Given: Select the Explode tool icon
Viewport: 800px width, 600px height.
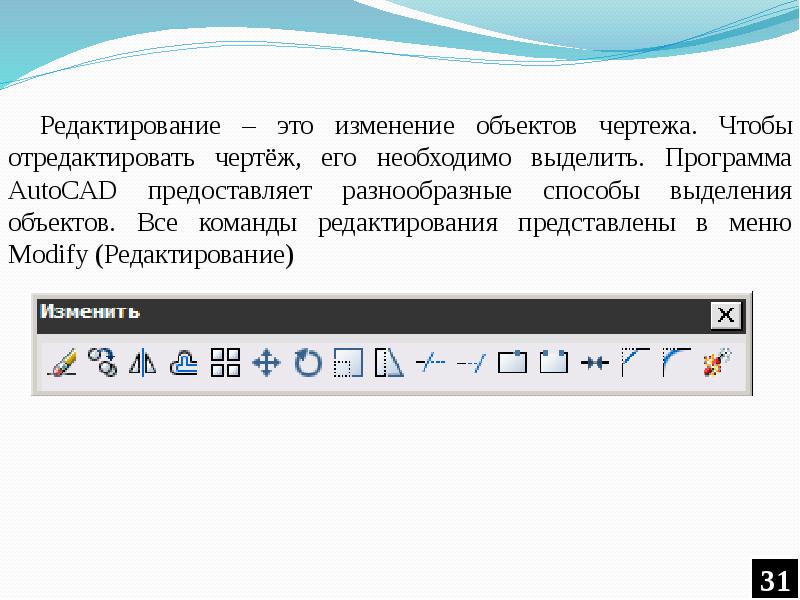Looking at the screenshot, I should (x=718, y=362).
